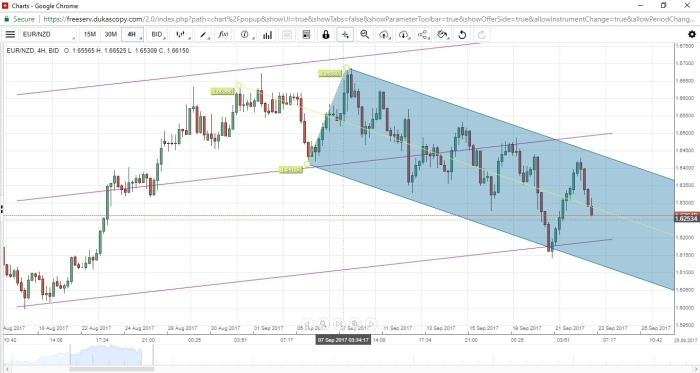Click the cloud upload icon
The image size is (700, 373).
coord(384,34)
